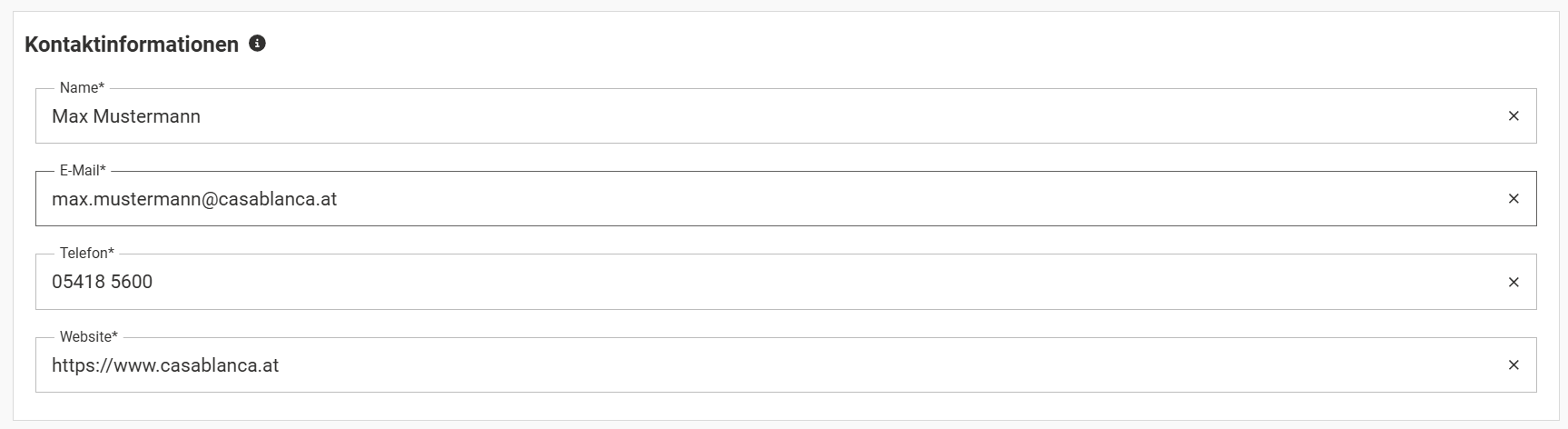Clear the E-Mail field using the X icon
This screenshot has width=1568, height=429.
[1513, 199]
